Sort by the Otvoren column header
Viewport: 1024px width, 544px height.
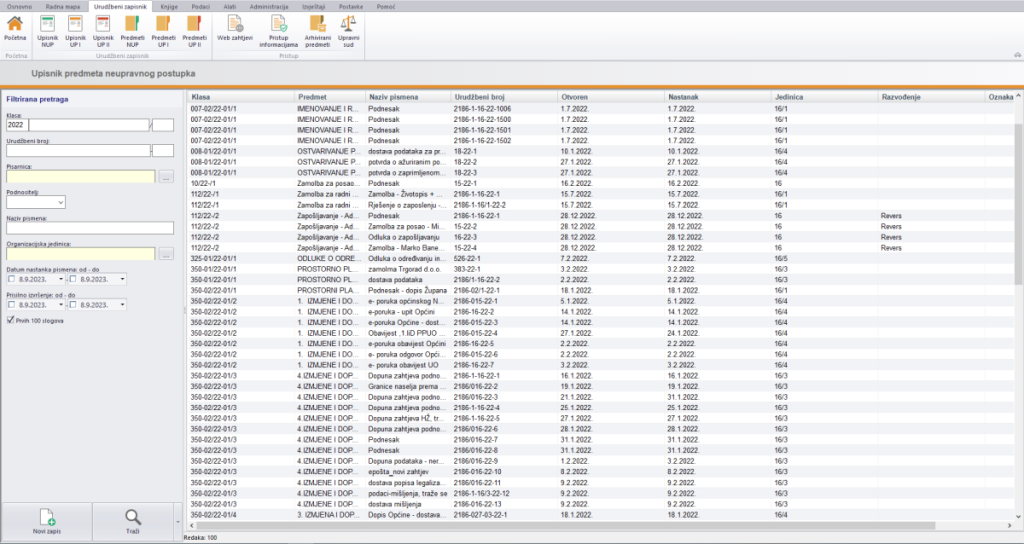611,97
